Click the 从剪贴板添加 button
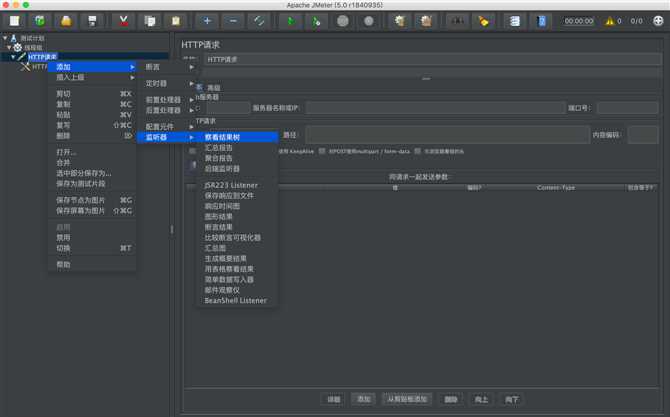Viewport: 670px width, 417px height. coord(407,399)
